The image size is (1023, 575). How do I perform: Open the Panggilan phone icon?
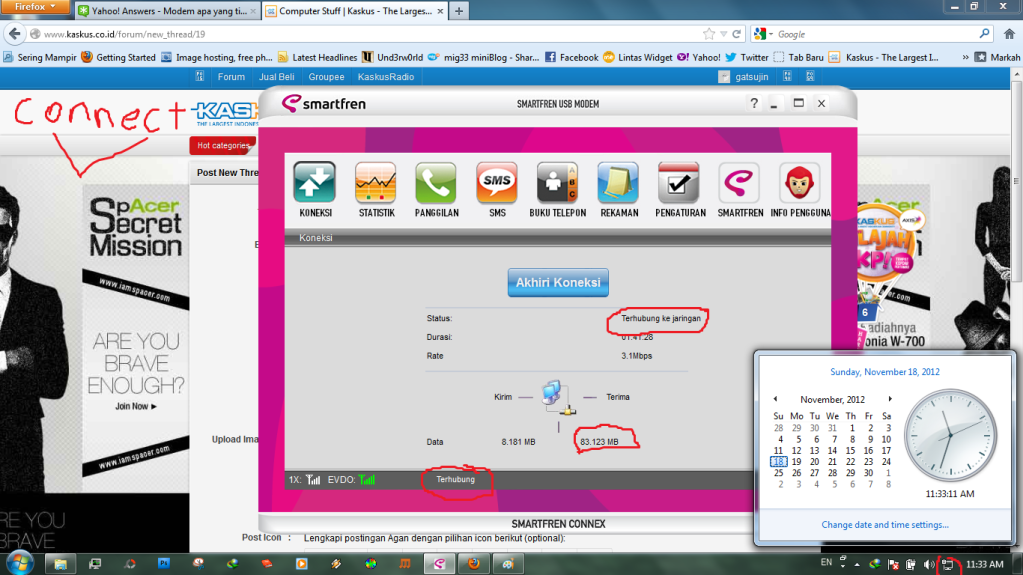point(436,183)
